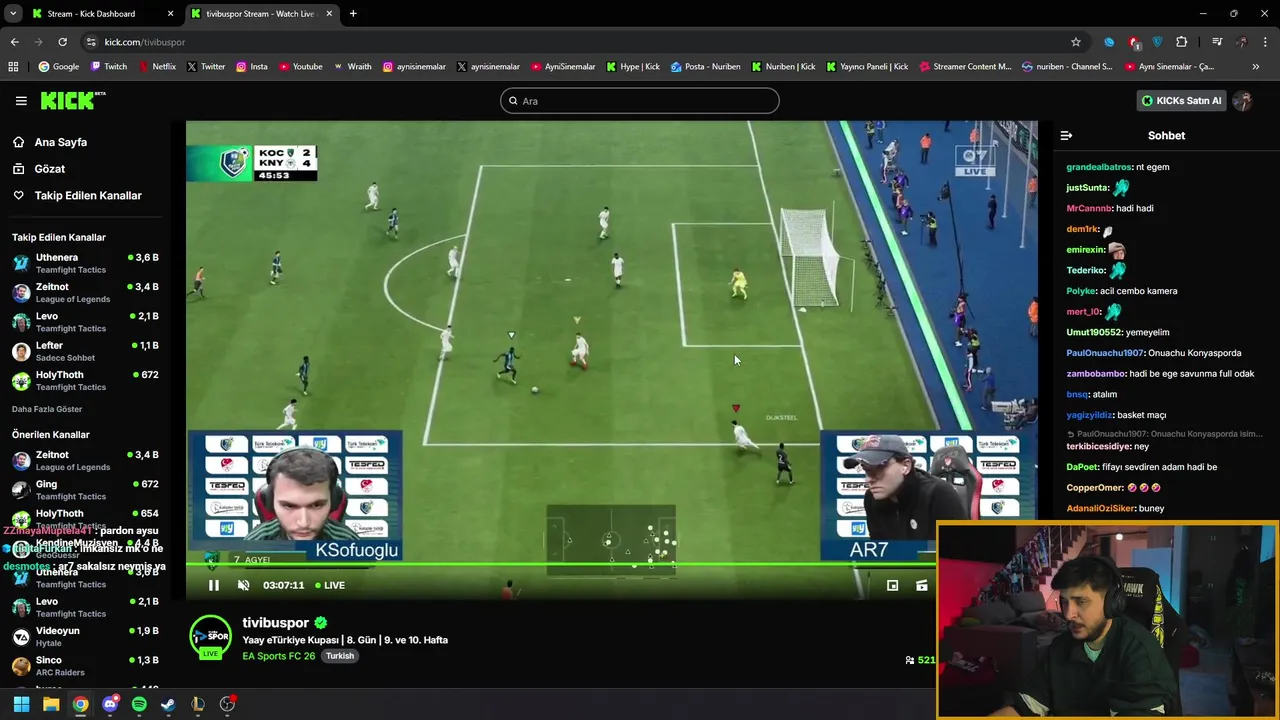Open Takip Edilen Kanallar page
1280x720 pixels.
(x=87, y=195)
